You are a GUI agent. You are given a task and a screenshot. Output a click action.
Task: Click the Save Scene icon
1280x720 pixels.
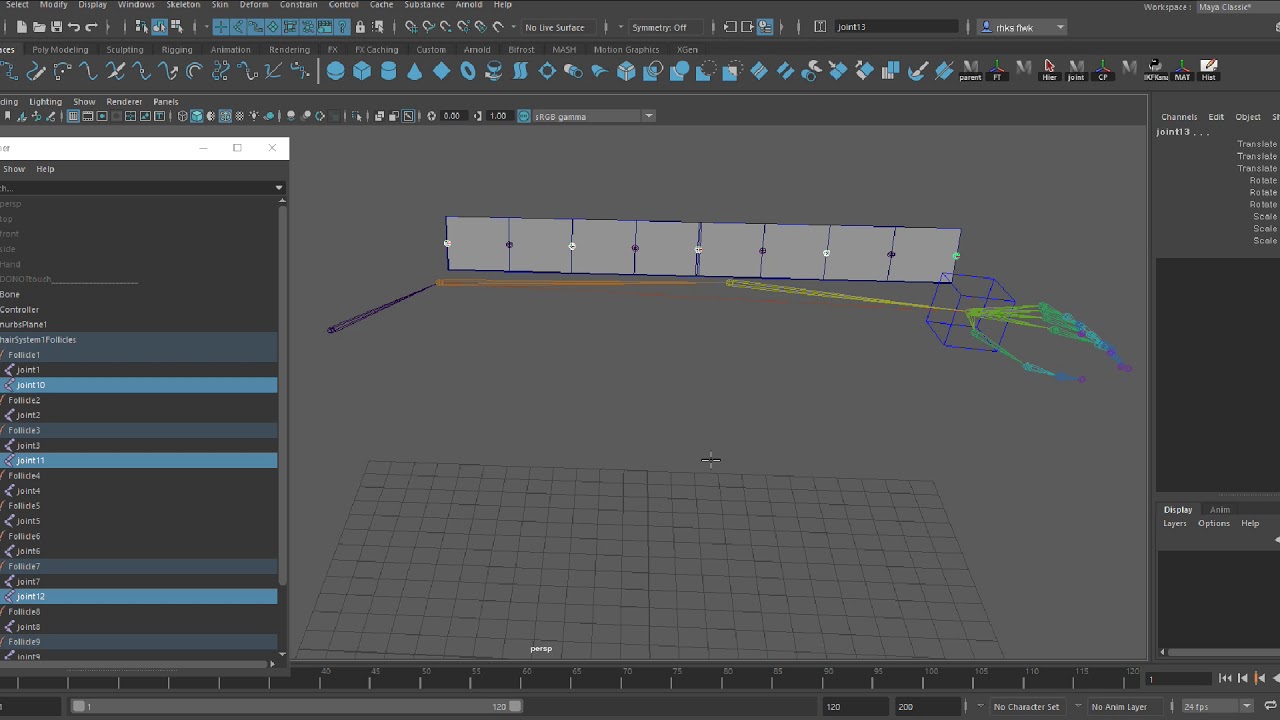pyautogui.click(x=56, y=27)
